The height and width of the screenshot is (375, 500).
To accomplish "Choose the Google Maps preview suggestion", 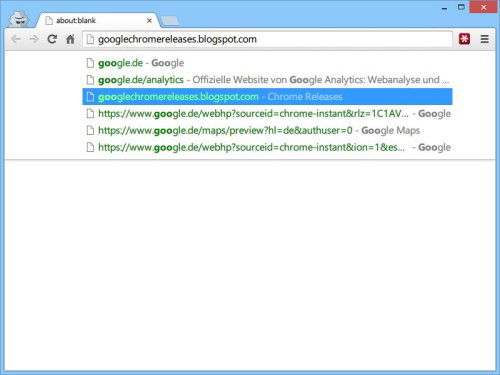I will (267, 130).
